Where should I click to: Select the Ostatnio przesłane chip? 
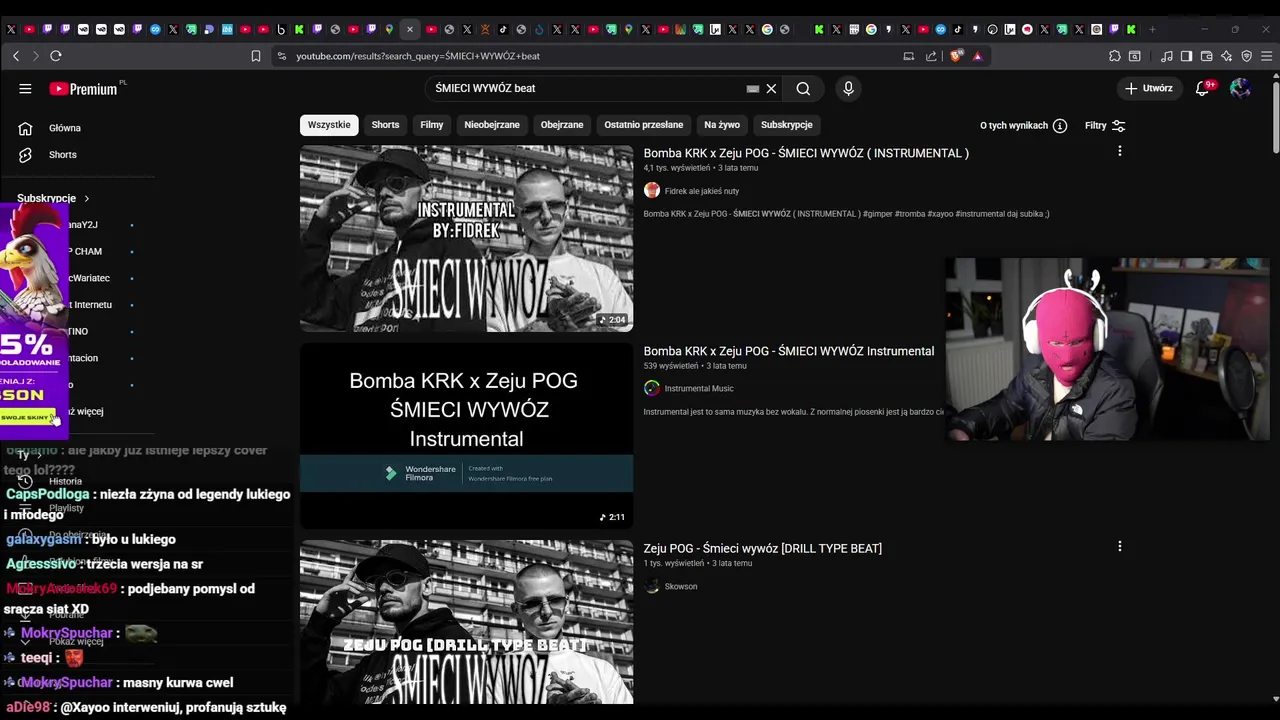[644, 125]
